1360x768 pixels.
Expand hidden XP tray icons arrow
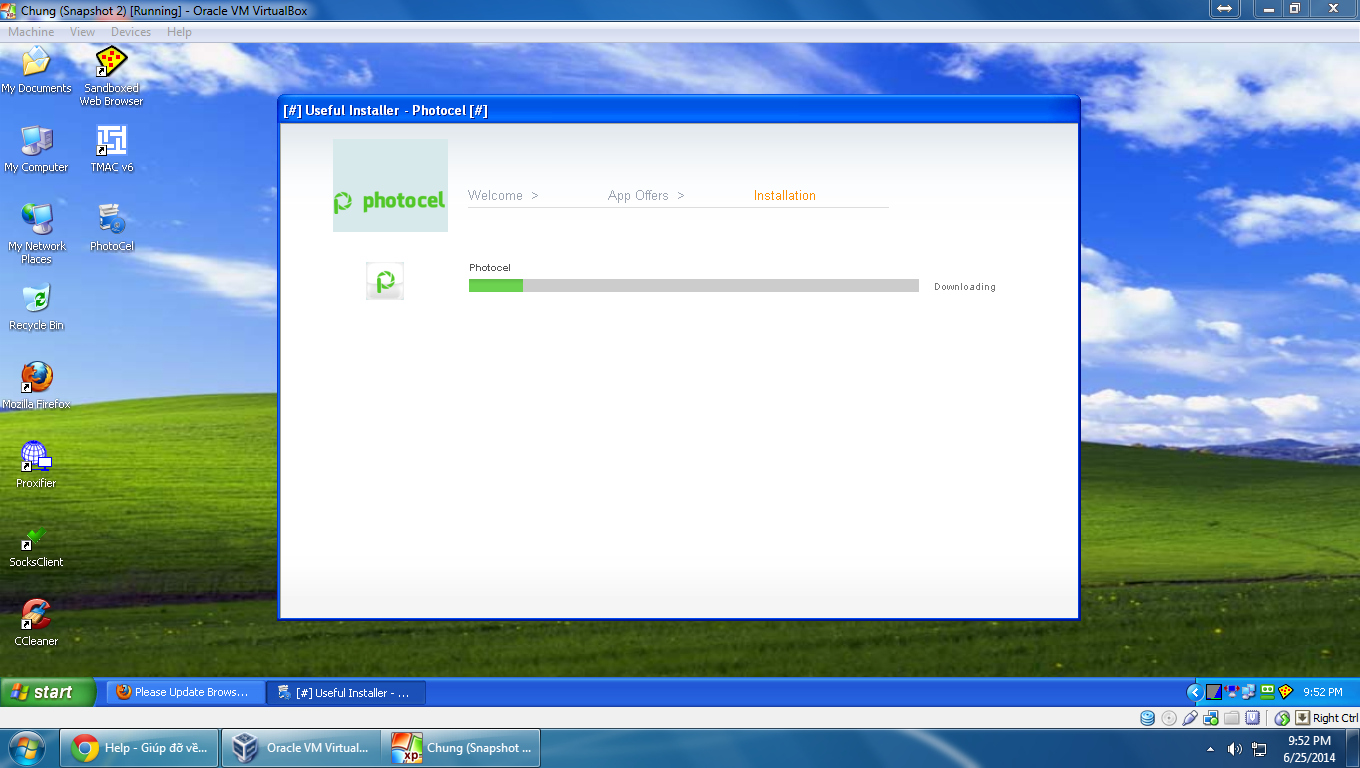[x=1193, y=692]
